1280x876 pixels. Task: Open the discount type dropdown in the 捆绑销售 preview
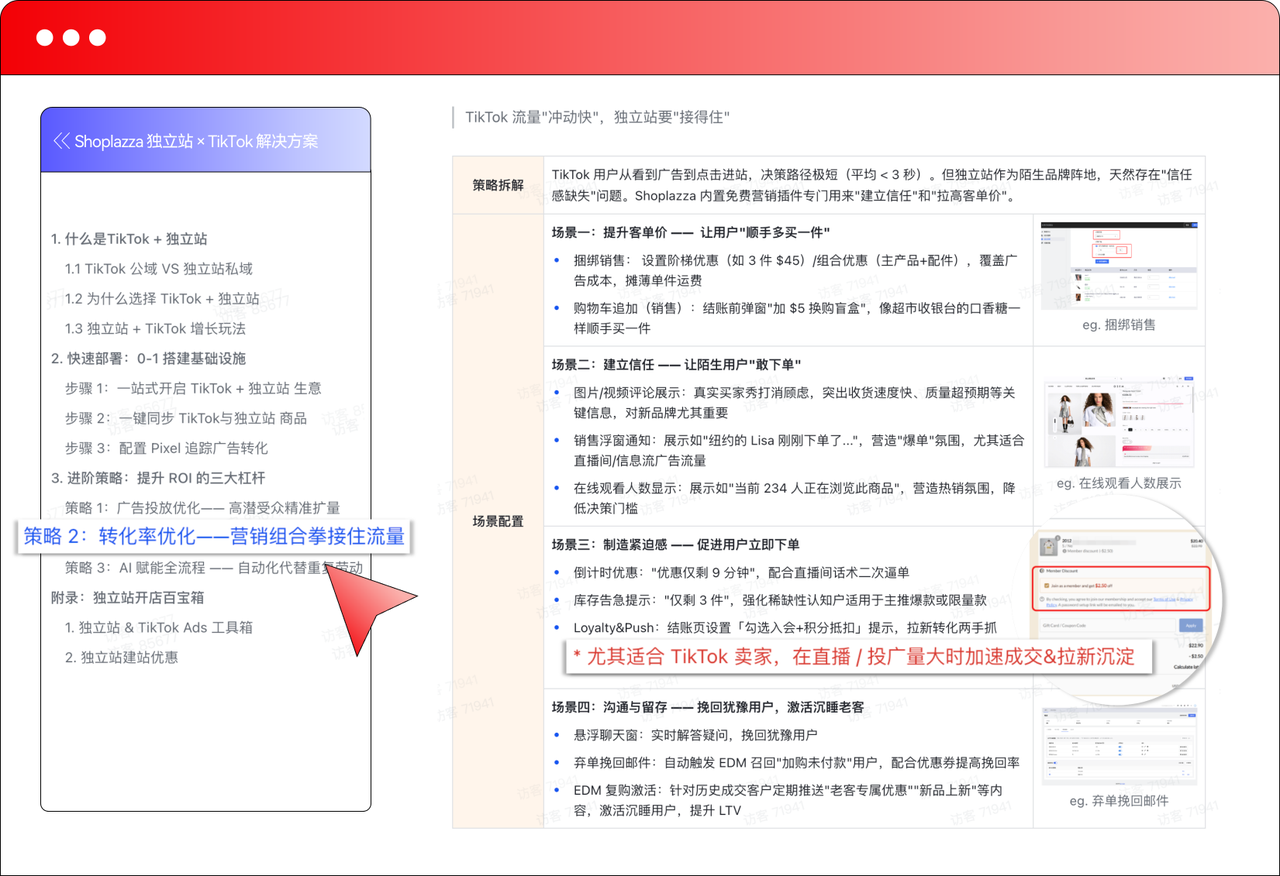coord(1106,236)
